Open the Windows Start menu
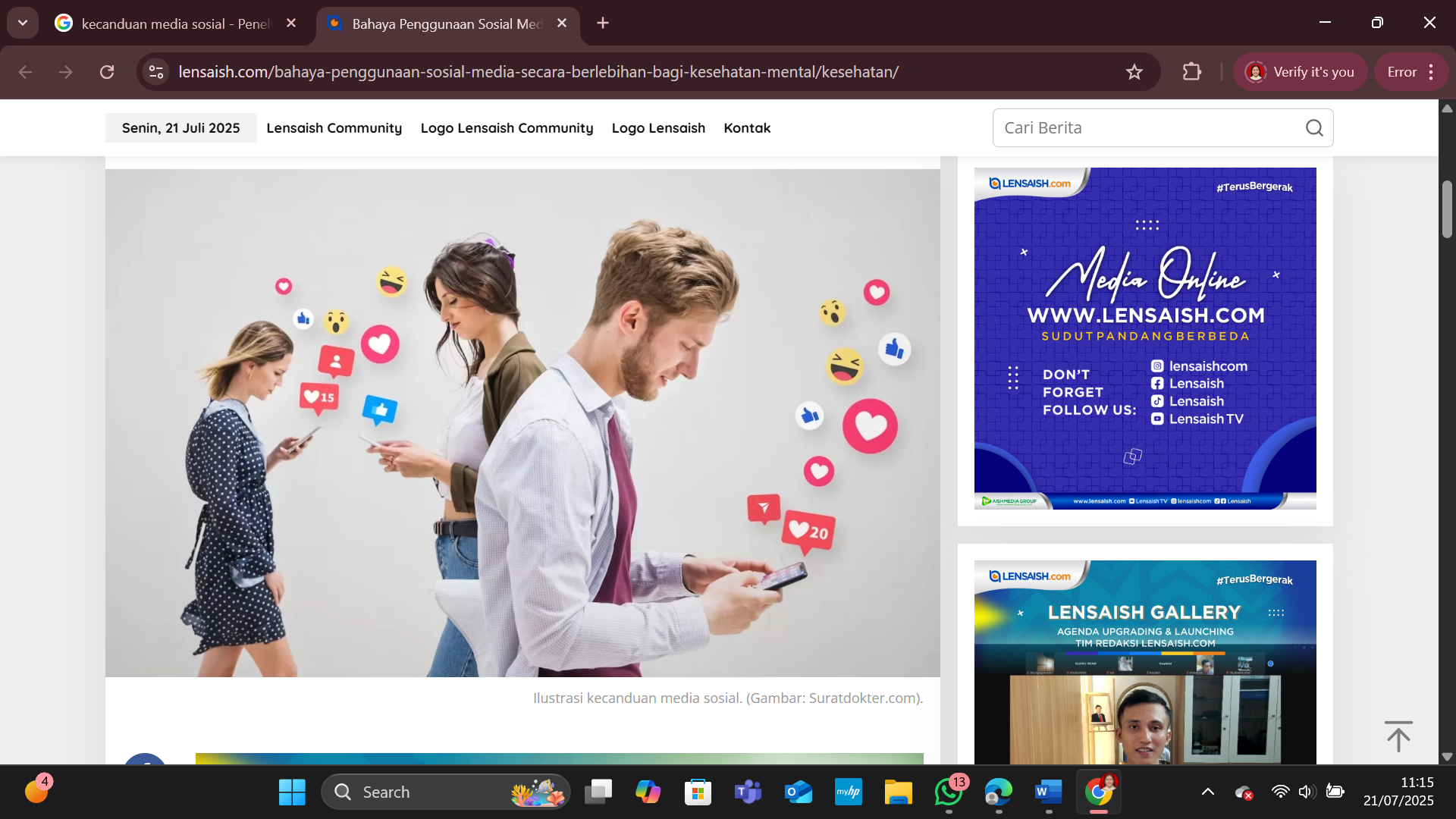Image resolution: width=1456 pixels, height=819 pixels. [292, 792]
